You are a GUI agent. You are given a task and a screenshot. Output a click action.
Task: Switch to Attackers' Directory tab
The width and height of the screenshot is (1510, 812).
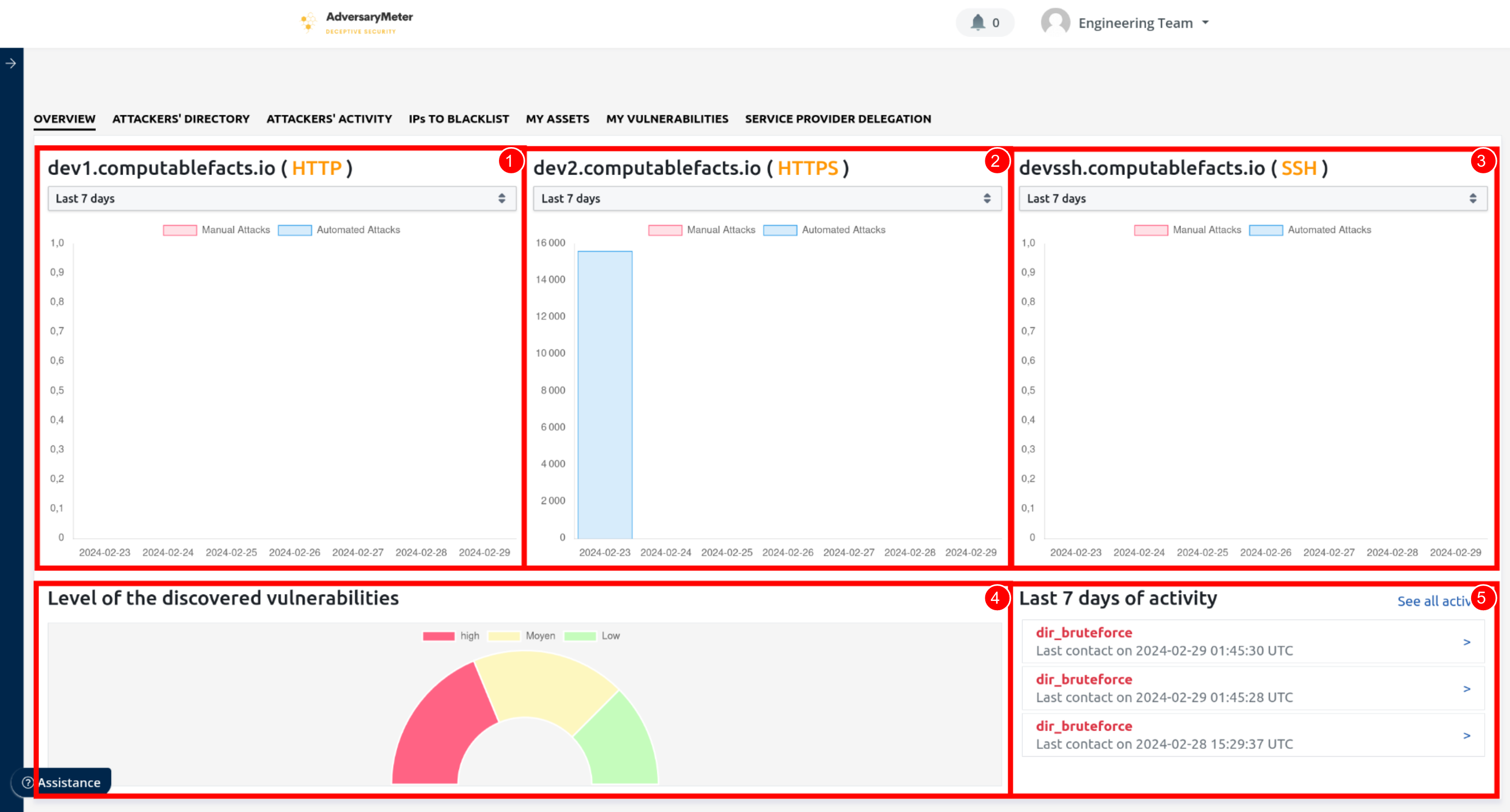pyautogui.click(x=181, y=119)
